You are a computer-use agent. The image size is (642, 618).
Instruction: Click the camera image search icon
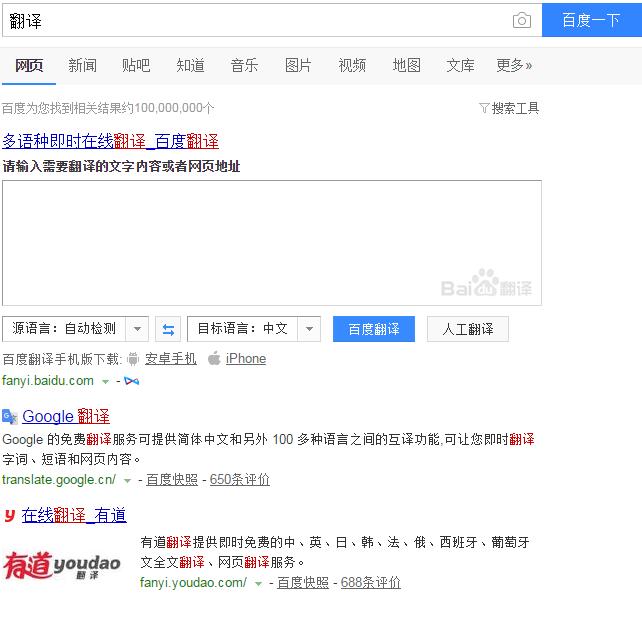[522, 20]
